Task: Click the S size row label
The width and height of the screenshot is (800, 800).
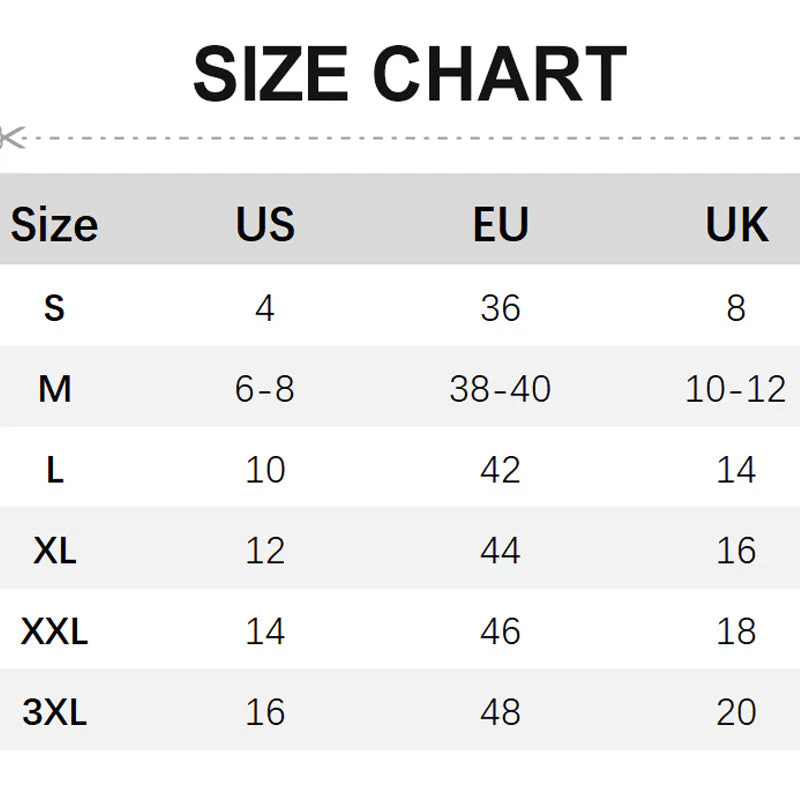Action: pyautogui.click(x=54, y=308)
